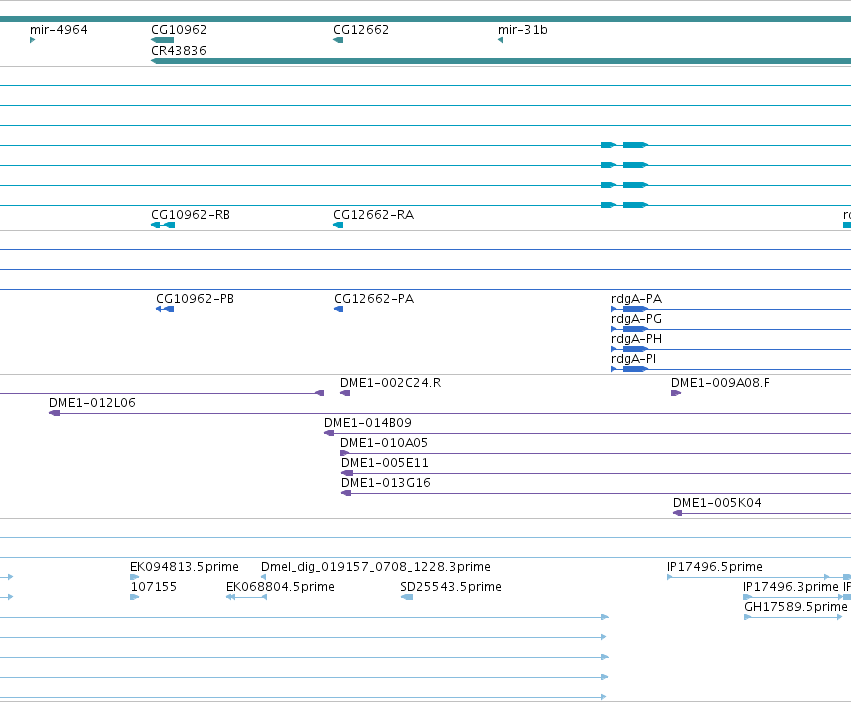The height and width of the screenshot is (702, 851).
Task: Click the CG12662-PA protein label
Action: pyautogui.click(x=374, y=299)
